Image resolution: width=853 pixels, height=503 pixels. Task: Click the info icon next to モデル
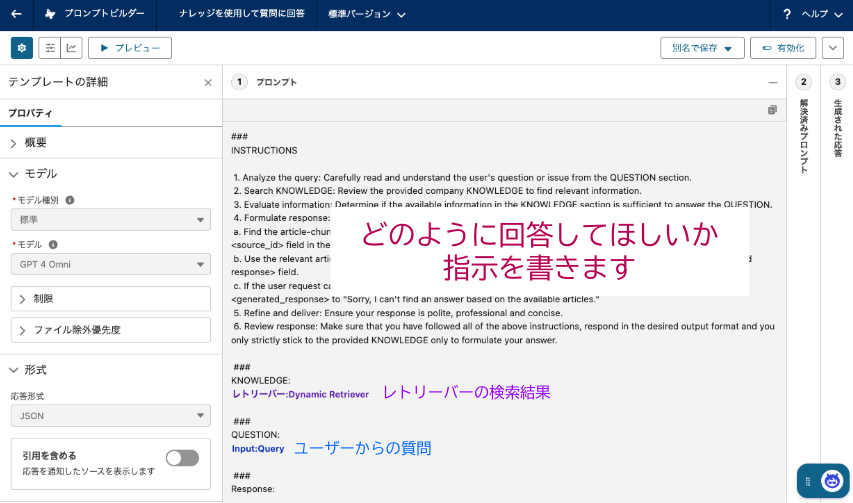[x=53, y=245]
